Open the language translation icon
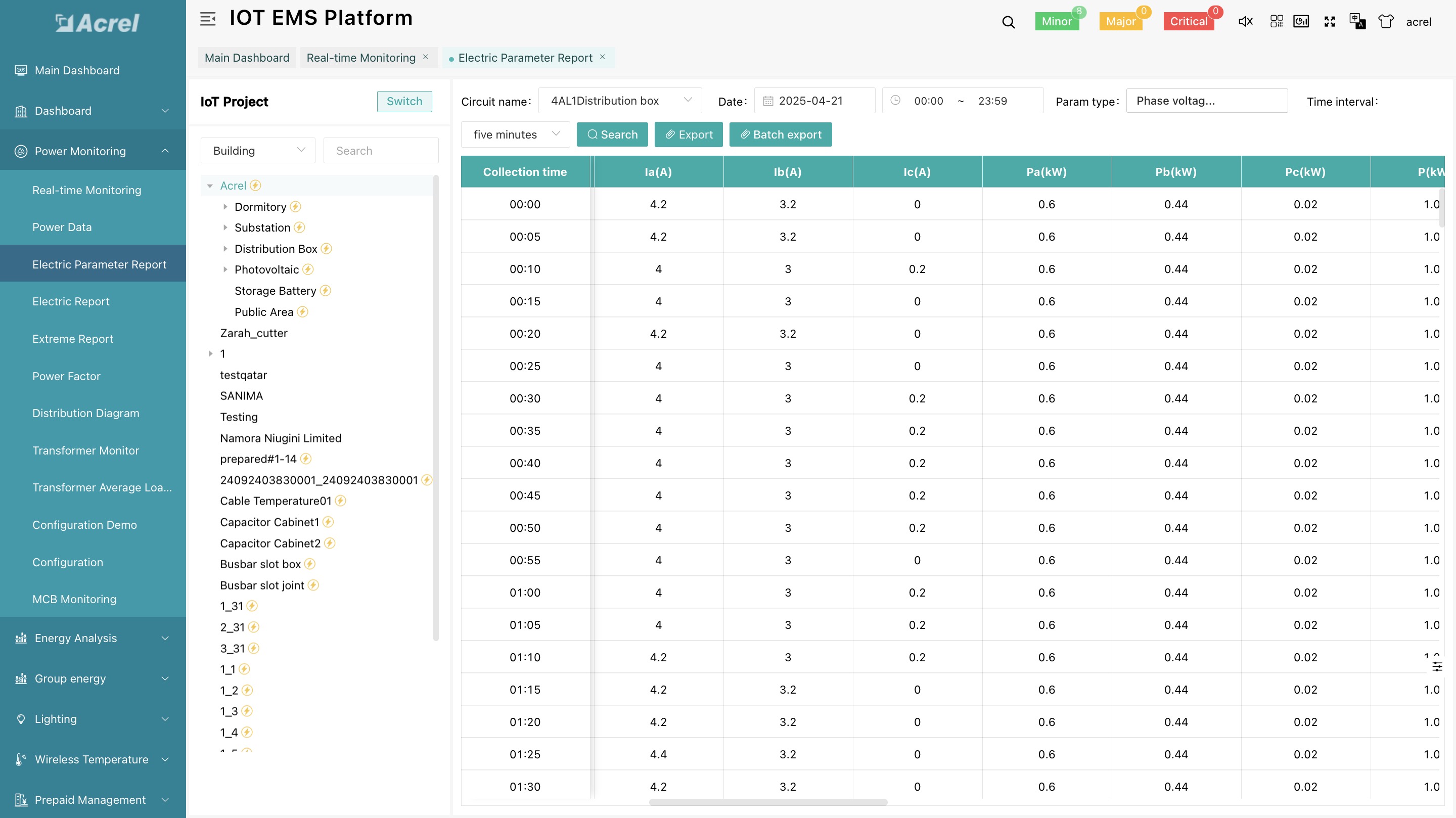This screenshot has width=1456, height=818. pyautogui.click(x=1357, y=21)
